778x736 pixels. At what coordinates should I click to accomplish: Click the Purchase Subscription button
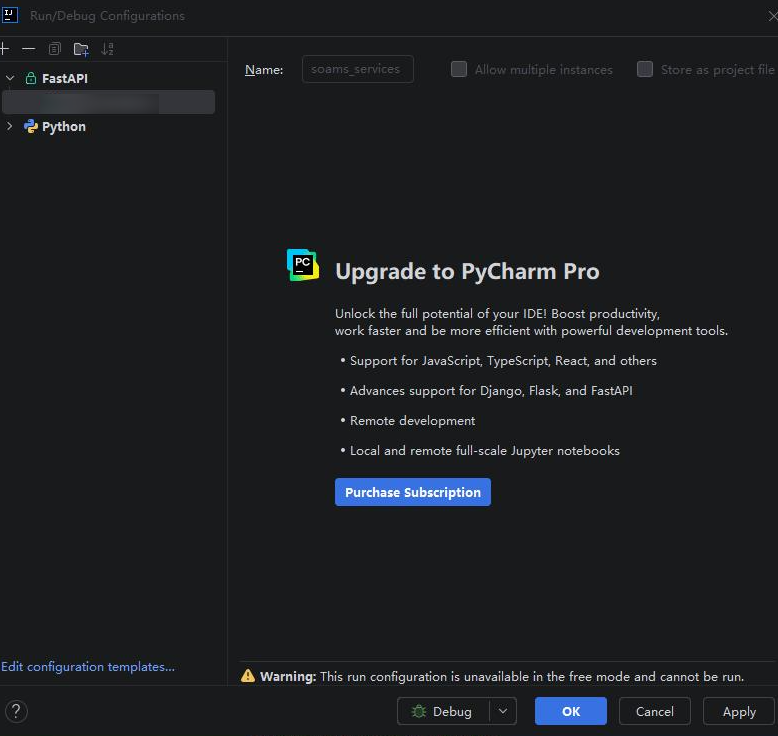pos(412,492)
